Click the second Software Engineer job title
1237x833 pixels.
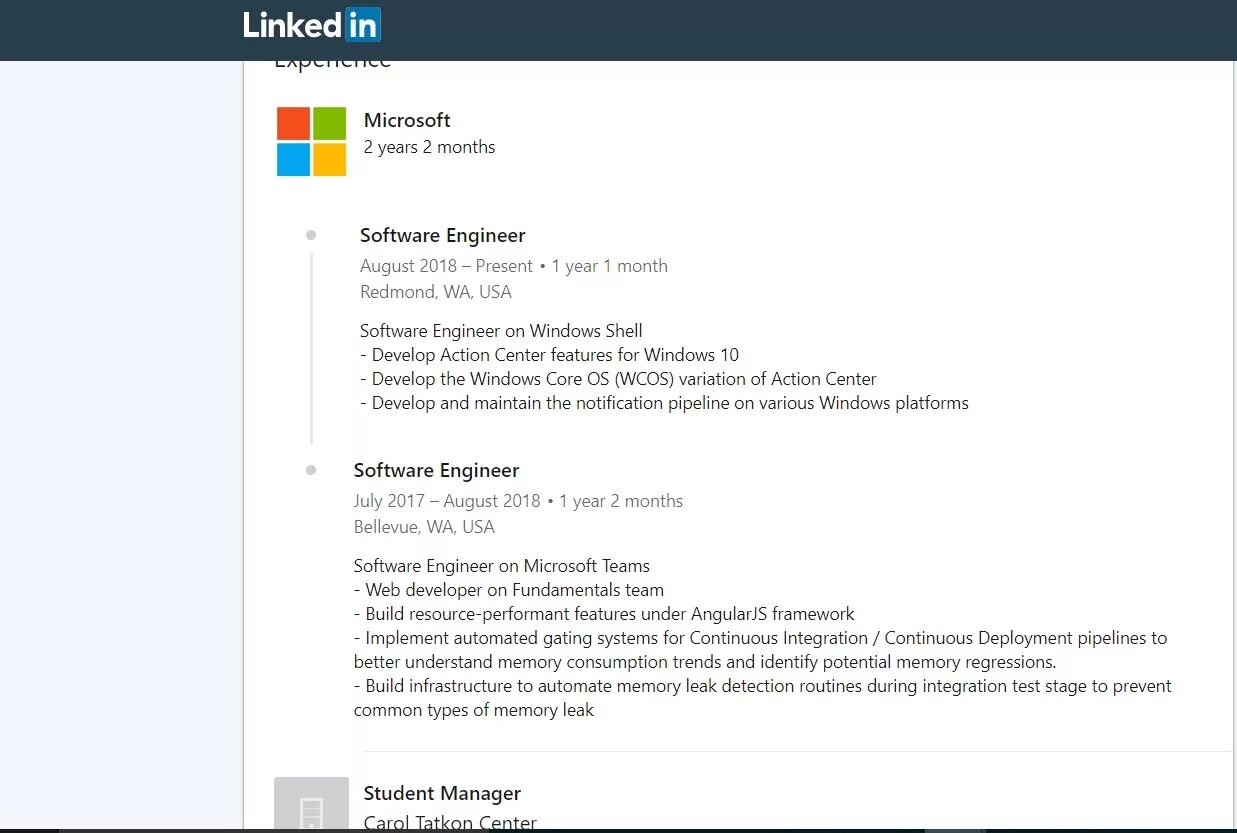pyautogui.click(x=436, y=470)
